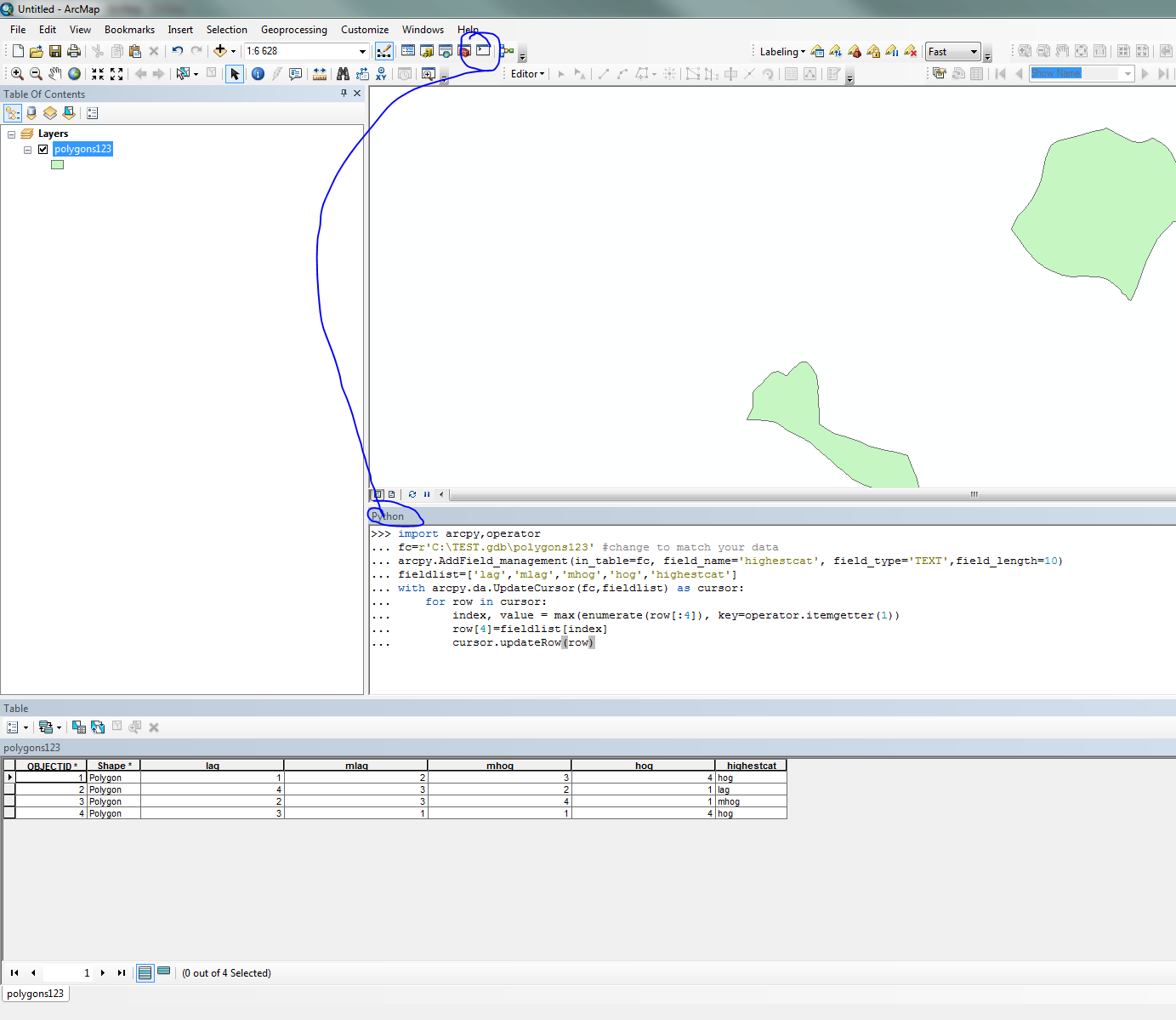Open the Find binoculars tool
1176x1020 pixels.
(x=343, y=74)
